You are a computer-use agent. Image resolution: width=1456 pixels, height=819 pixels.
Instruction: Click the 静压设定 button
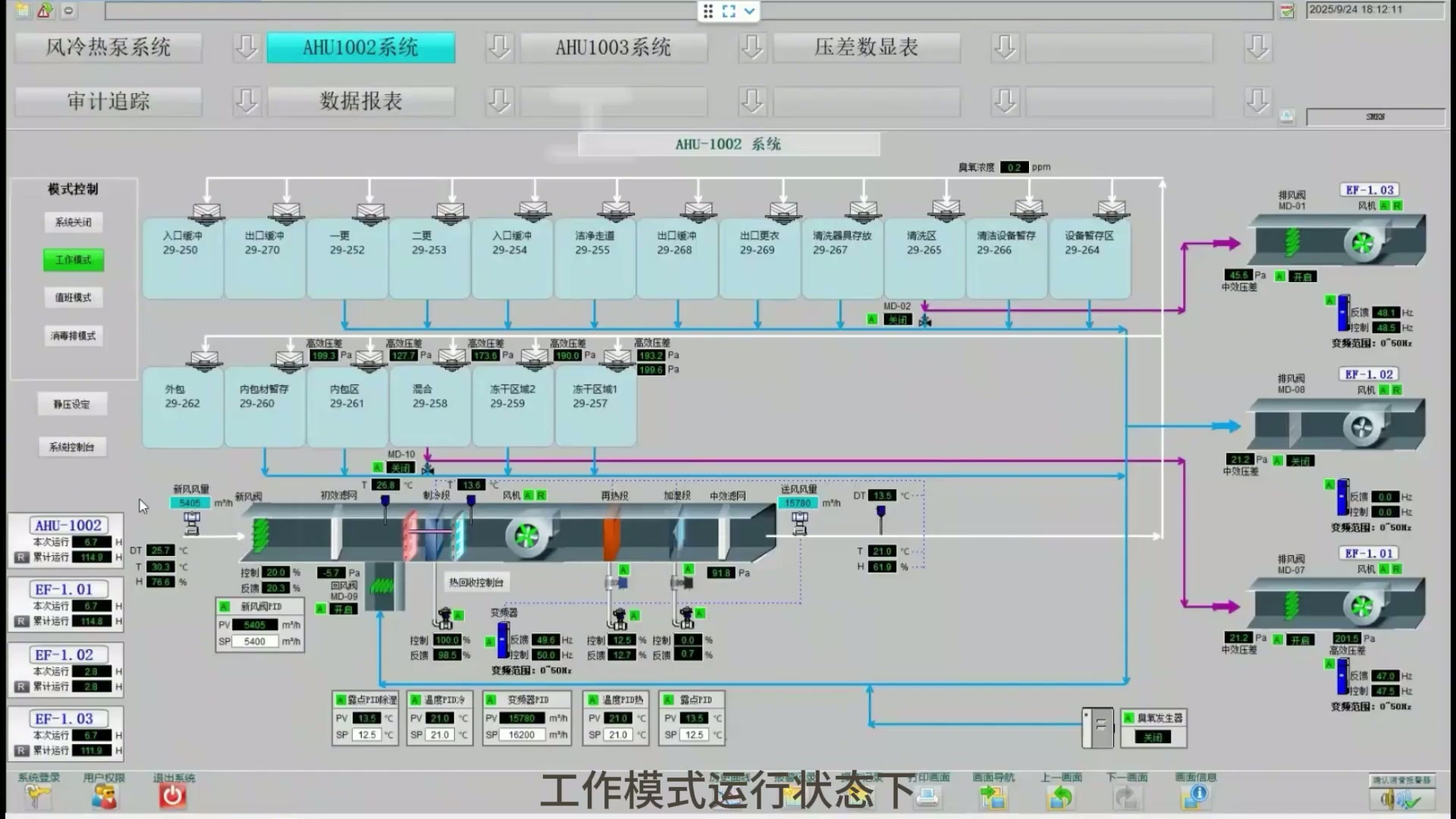tap(72, 404)
